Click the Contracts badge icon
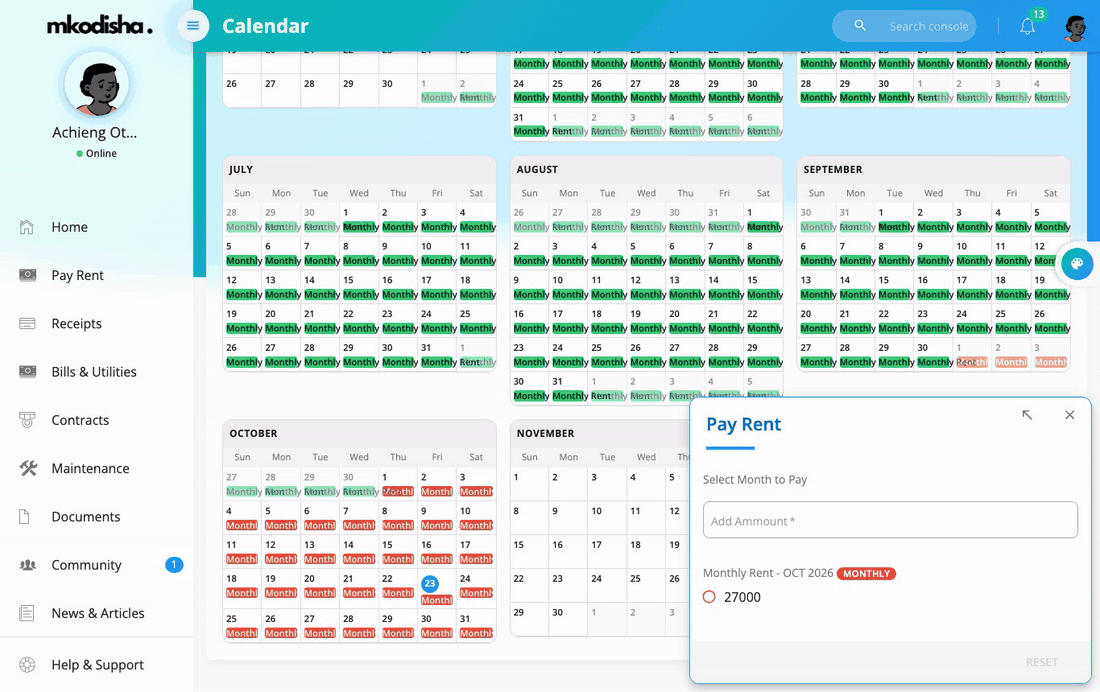The height and width of the screenshot is (692, 1100). pyautogui.click(x=27, y=420)
